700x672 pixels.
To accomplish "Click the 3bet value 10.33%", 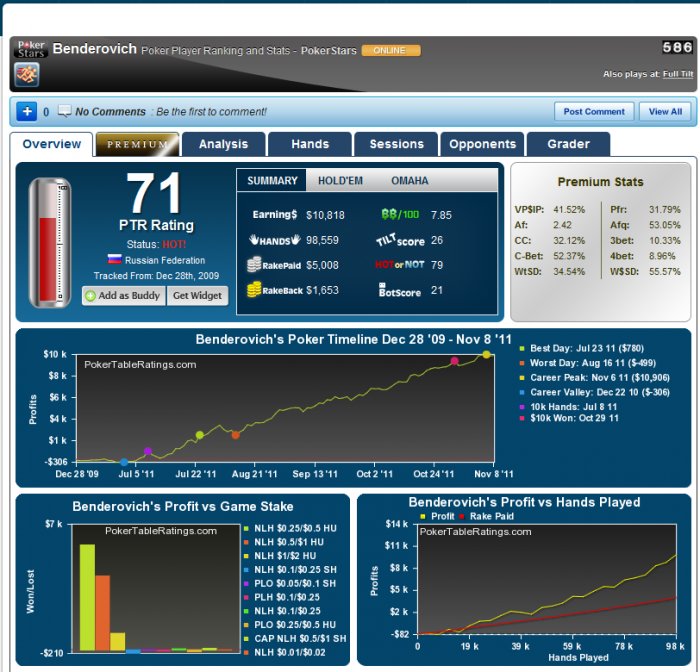I will (x=665, y=241).
